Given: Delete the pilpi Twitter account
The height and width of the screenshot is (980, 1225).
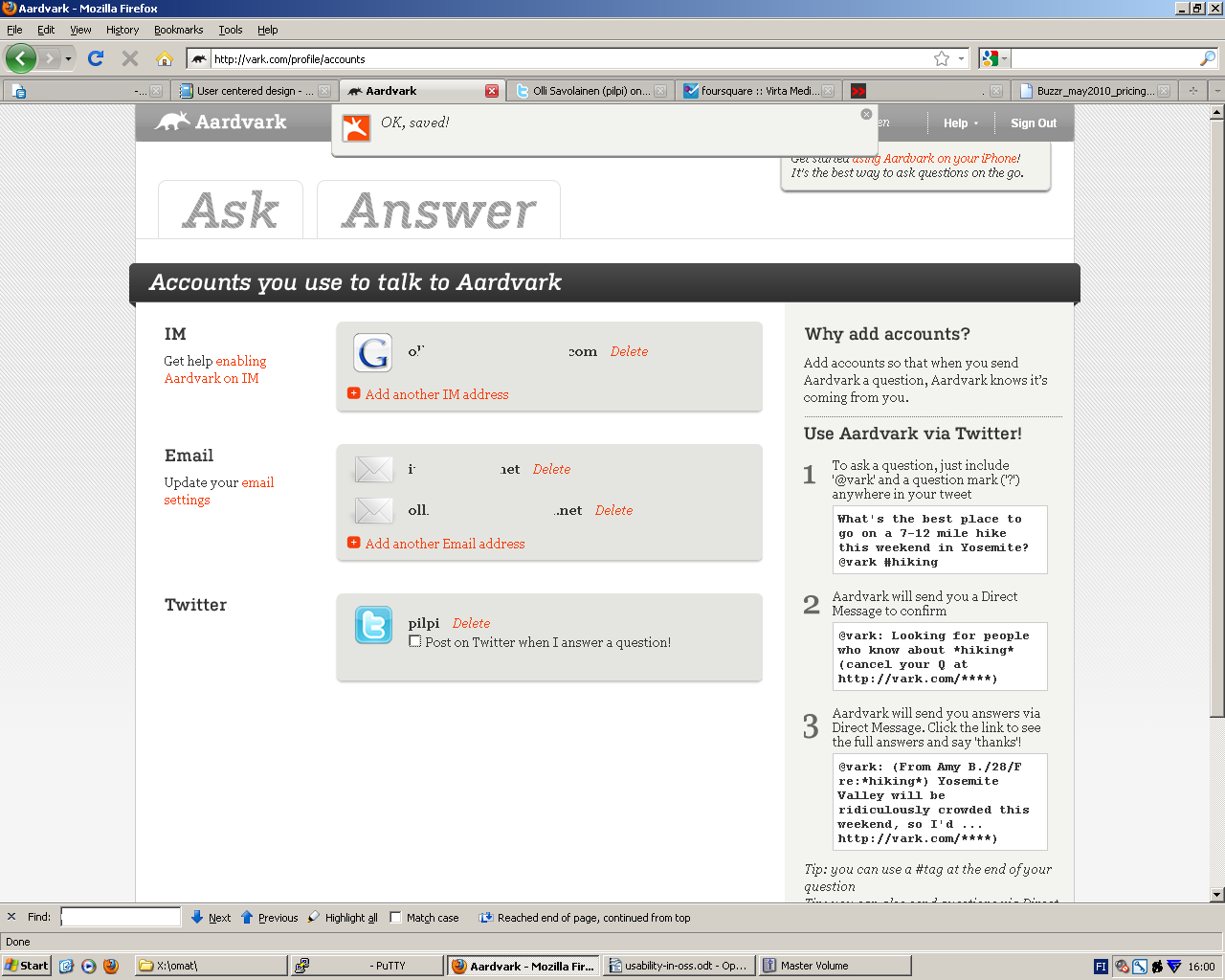Looking at the screenshot, I should point(471,623).
